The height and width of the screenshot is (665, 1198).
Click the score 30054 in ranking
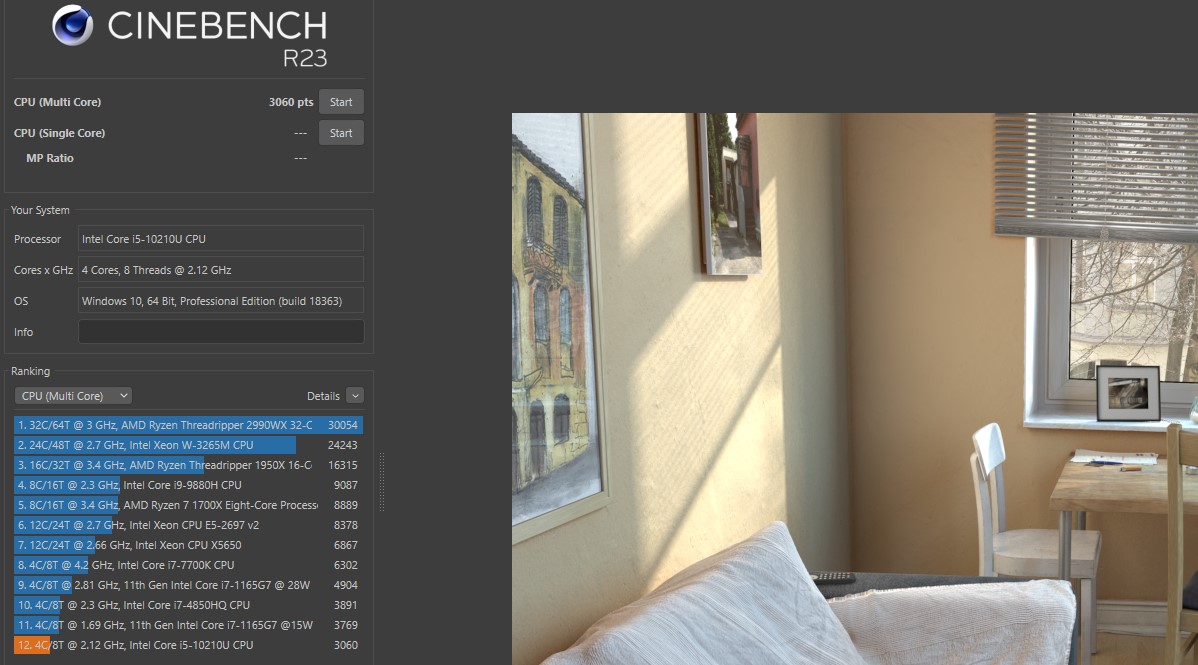click(342, 425)
